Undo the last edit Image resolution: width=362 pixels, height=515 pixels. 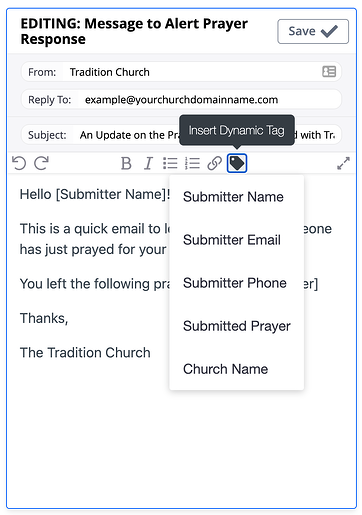click(x=19, y=163)
